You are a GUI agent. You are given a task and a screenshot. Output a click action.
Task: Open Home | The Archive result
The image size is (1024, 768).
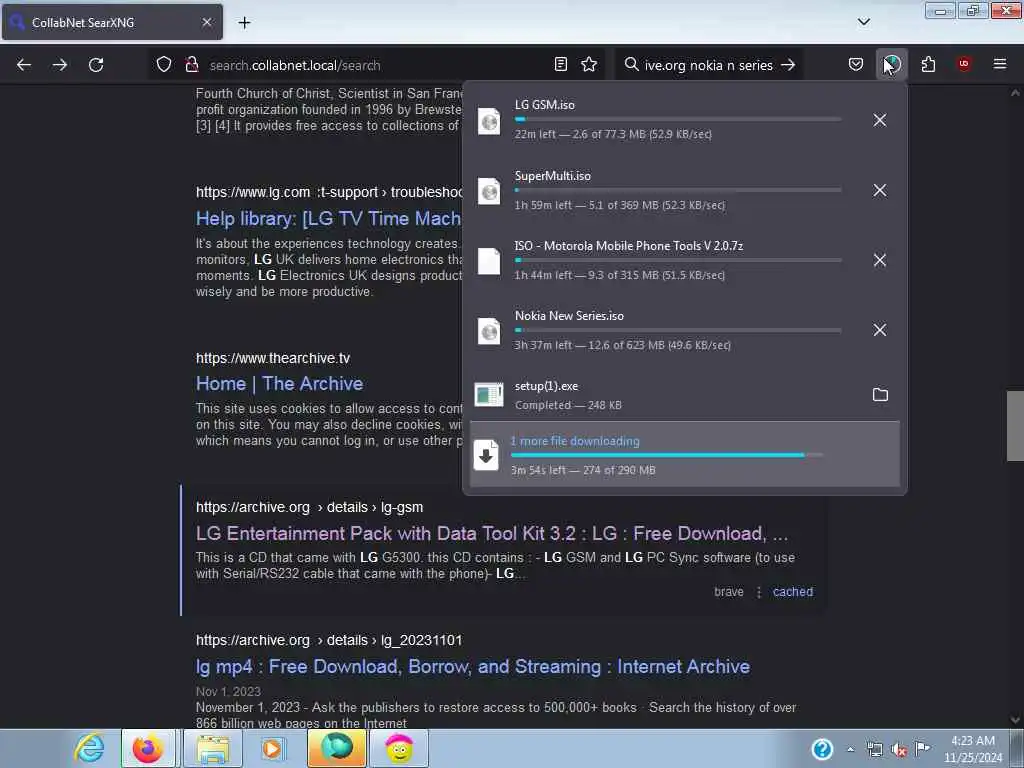[280, 383]
